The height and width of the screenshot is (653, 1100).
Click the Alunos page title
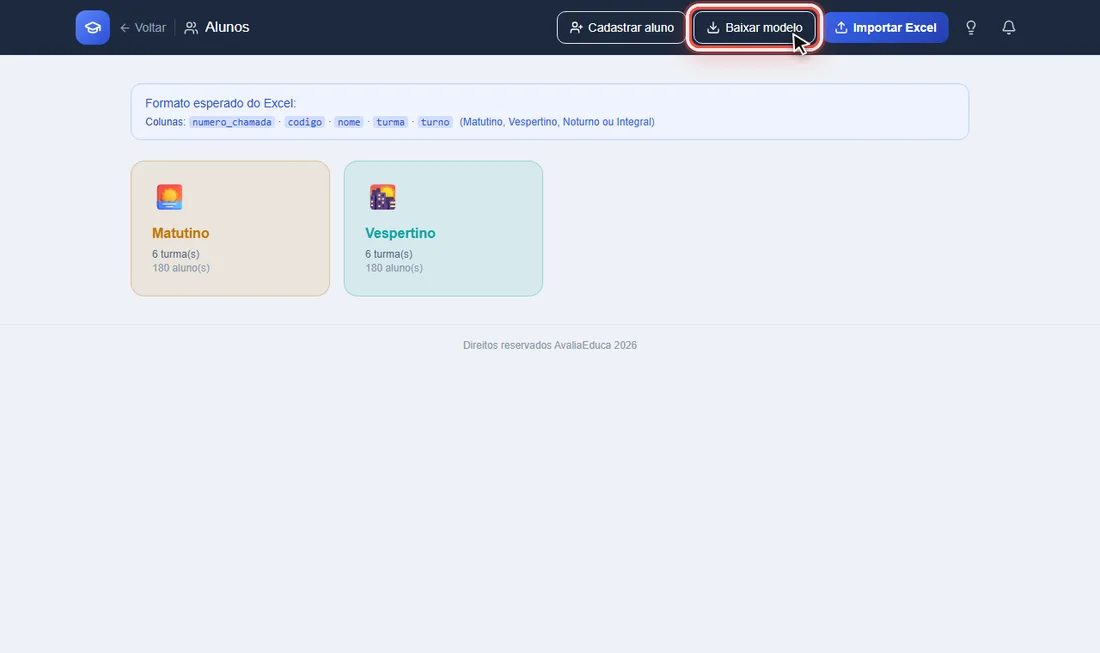click(x=227, y=27)
